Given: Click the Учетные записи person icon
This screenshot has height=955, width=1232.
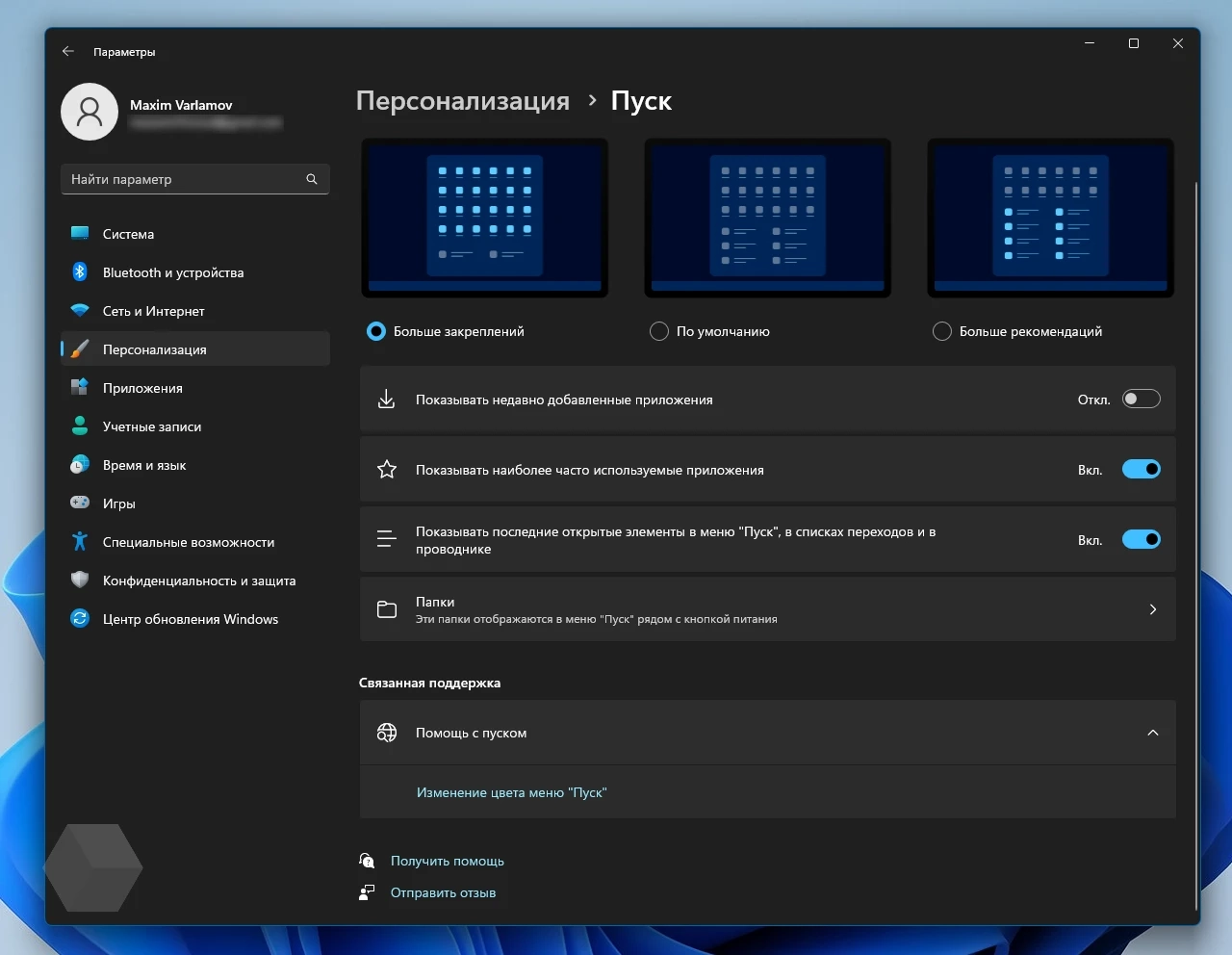Looking at the screenshot, I should pyautogui.click(x=80, y=426).
